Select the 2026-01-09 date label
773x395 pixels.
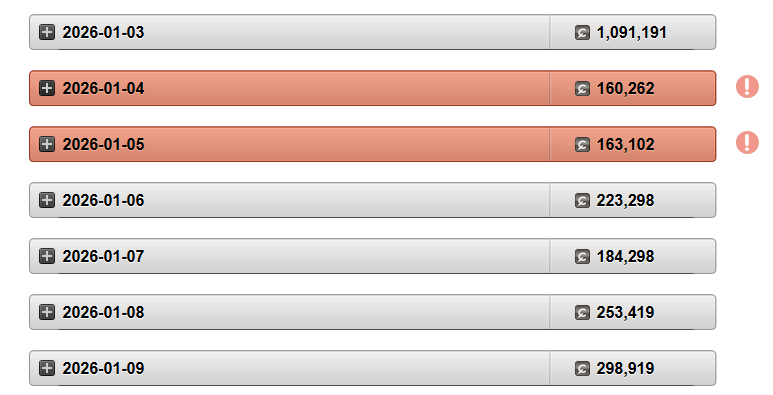point(104,368)
